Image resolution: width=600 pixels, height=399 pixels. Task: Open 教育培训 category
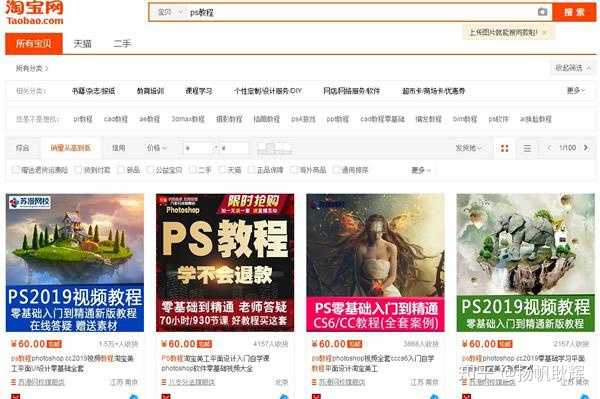[x=150, y=91]
